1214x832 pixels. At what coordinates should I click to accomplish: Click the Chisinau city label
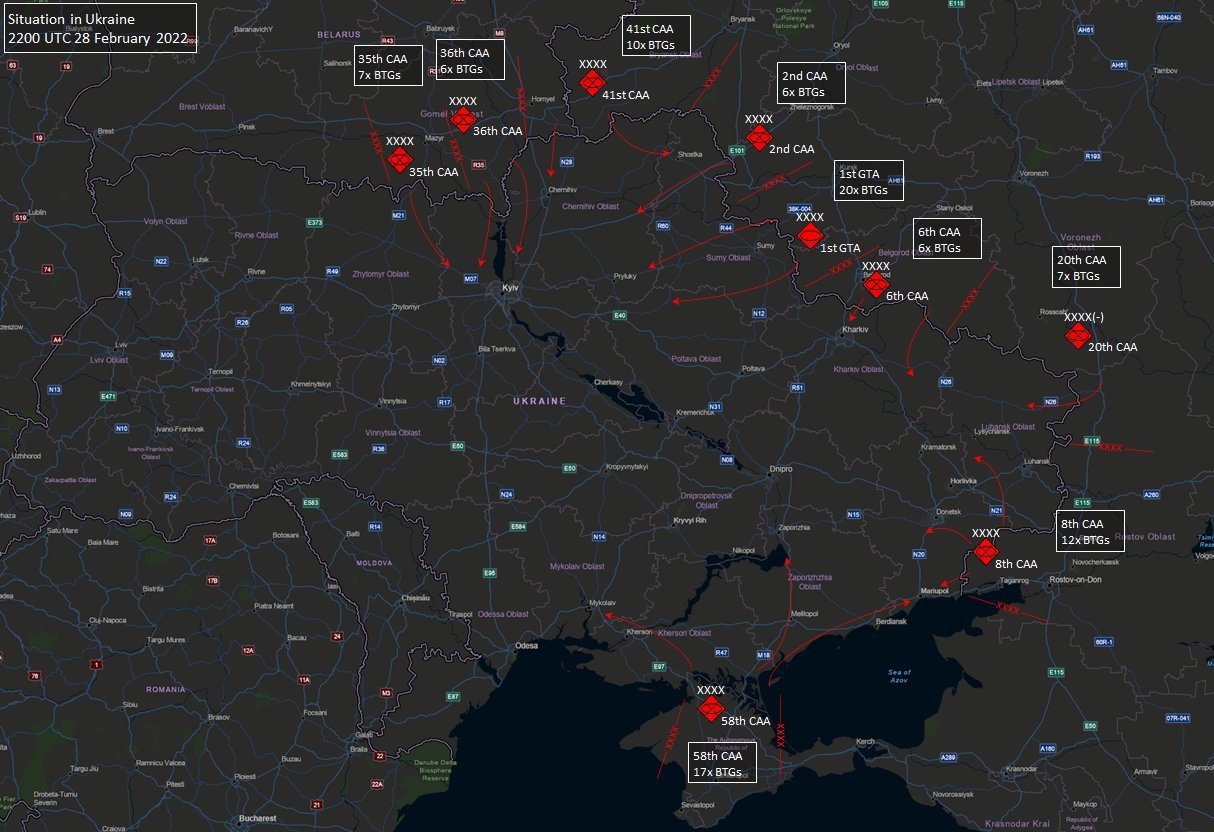click(x=414, y=597)
